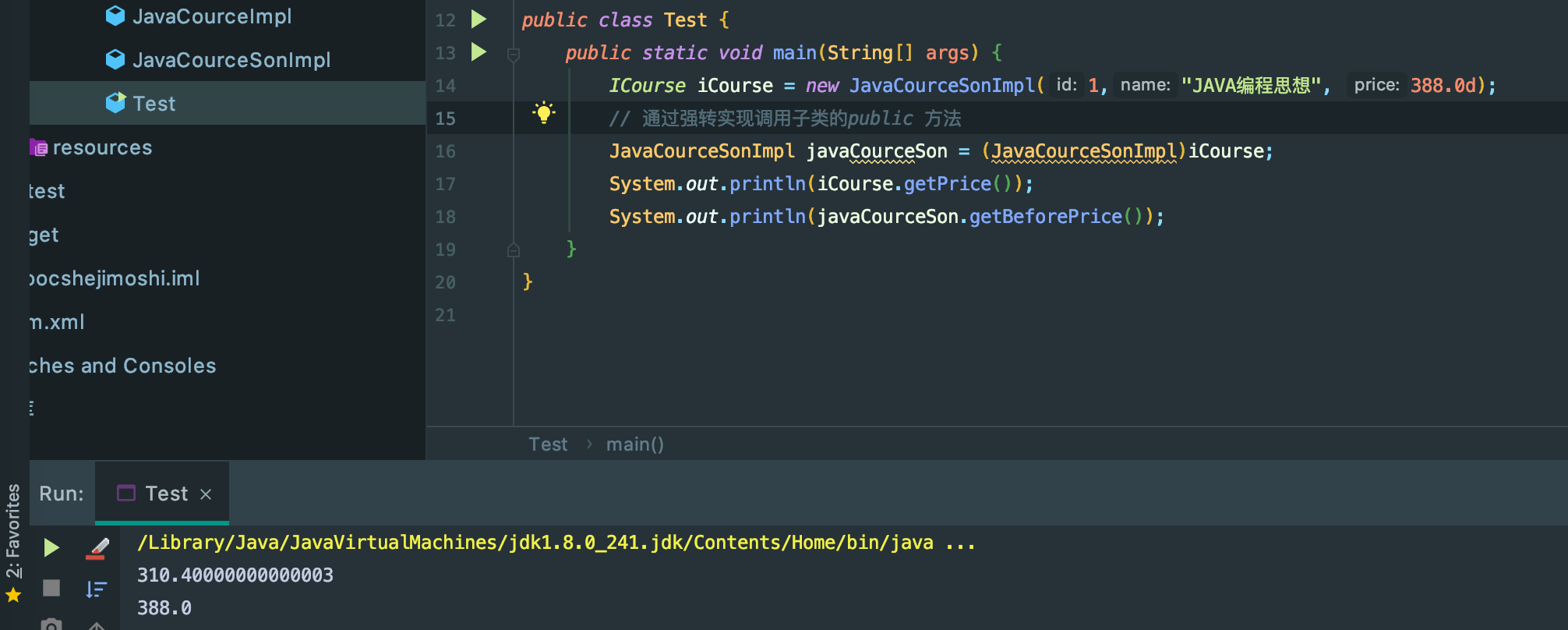Screen dimensions: 1568x630
Task: Click the window icon on Test run tab
Action: tap(126, 493)
